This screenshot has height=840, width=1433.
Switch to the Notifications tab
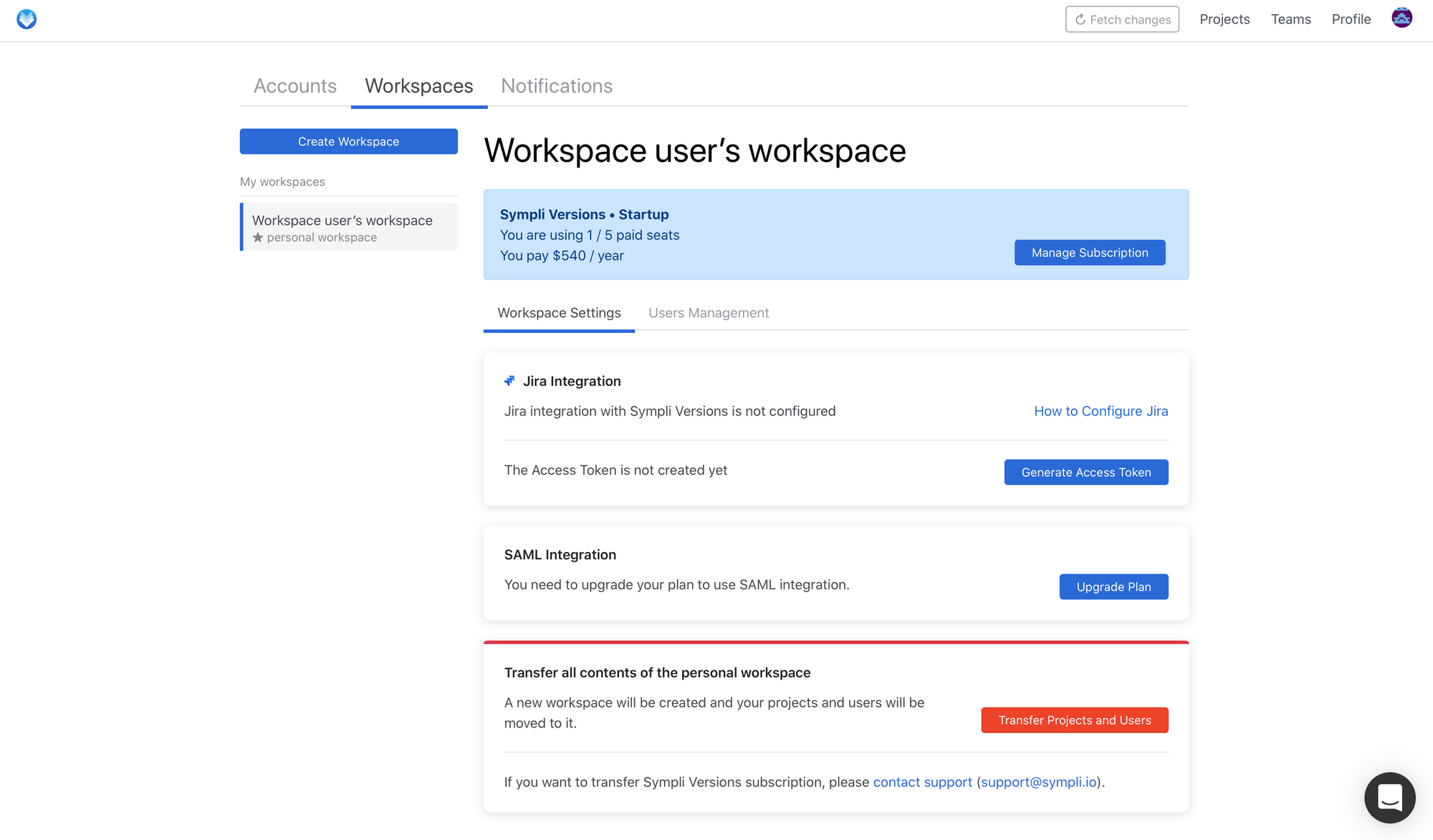pos(557,86)
